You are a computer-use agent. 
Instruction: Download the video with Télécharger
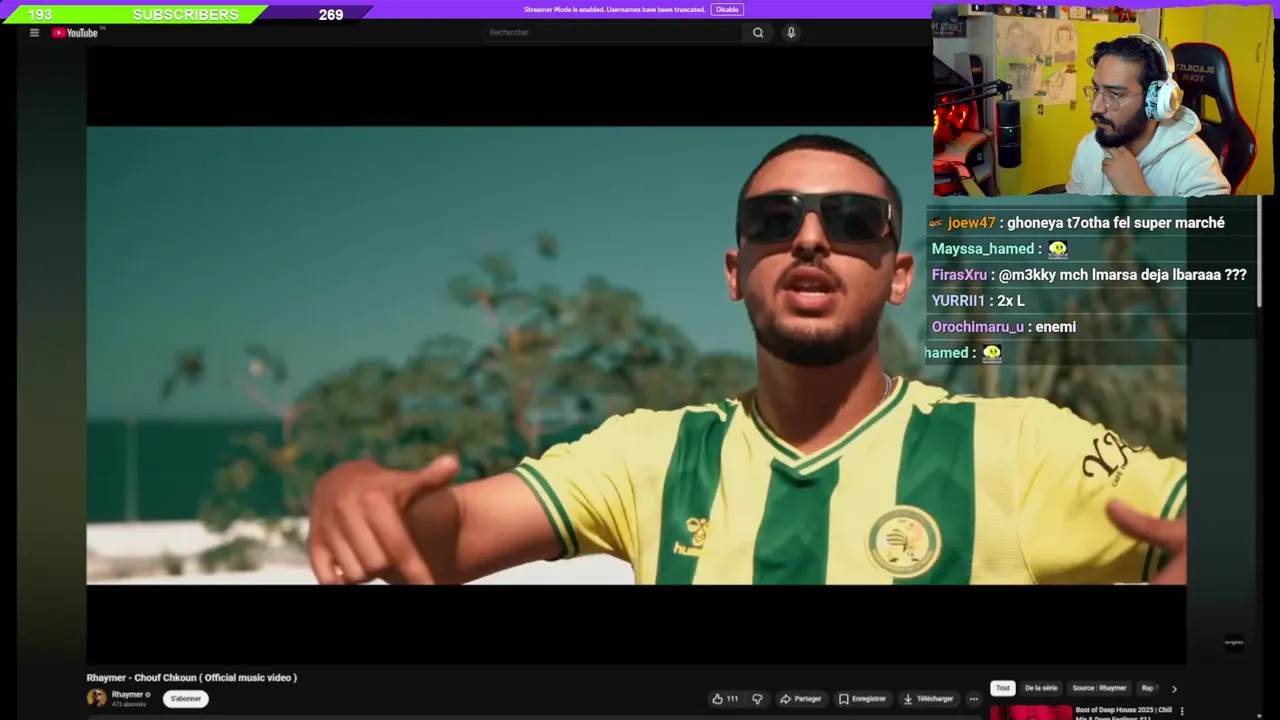pyautogui.click(x=928, y=699)
